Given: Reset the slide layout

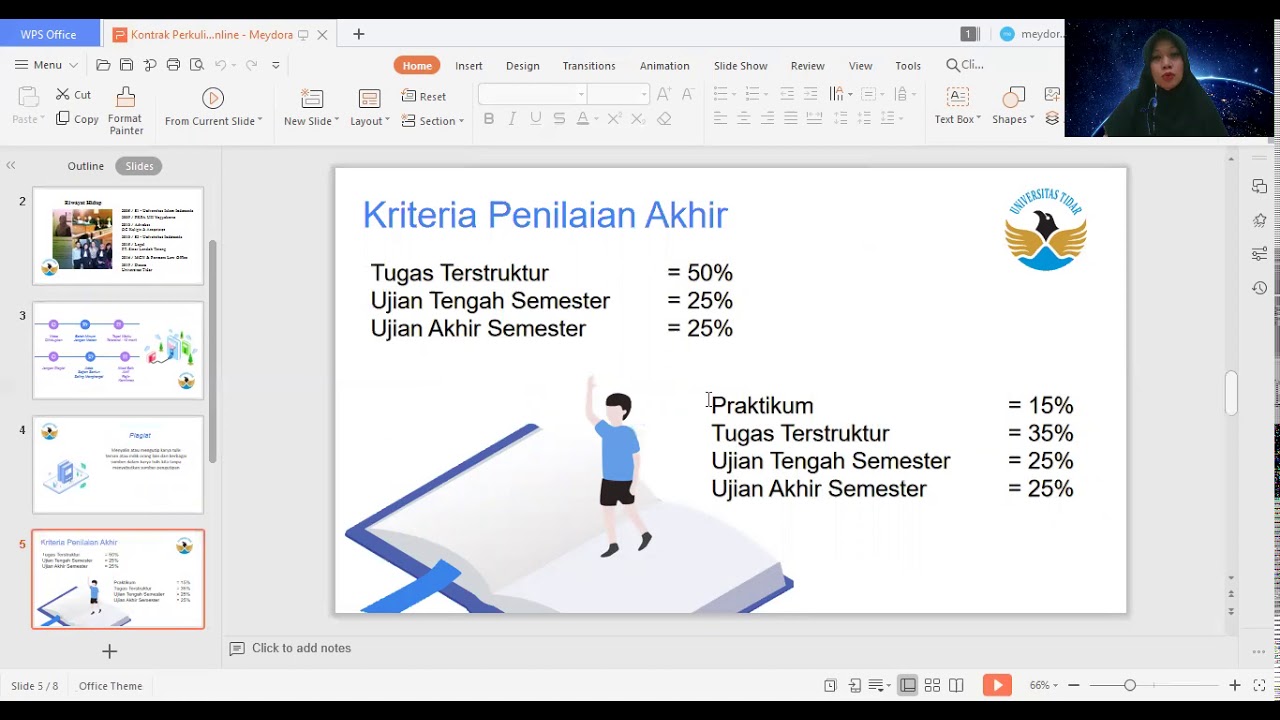Looking at the screenshot, I should tap(424, 96).
